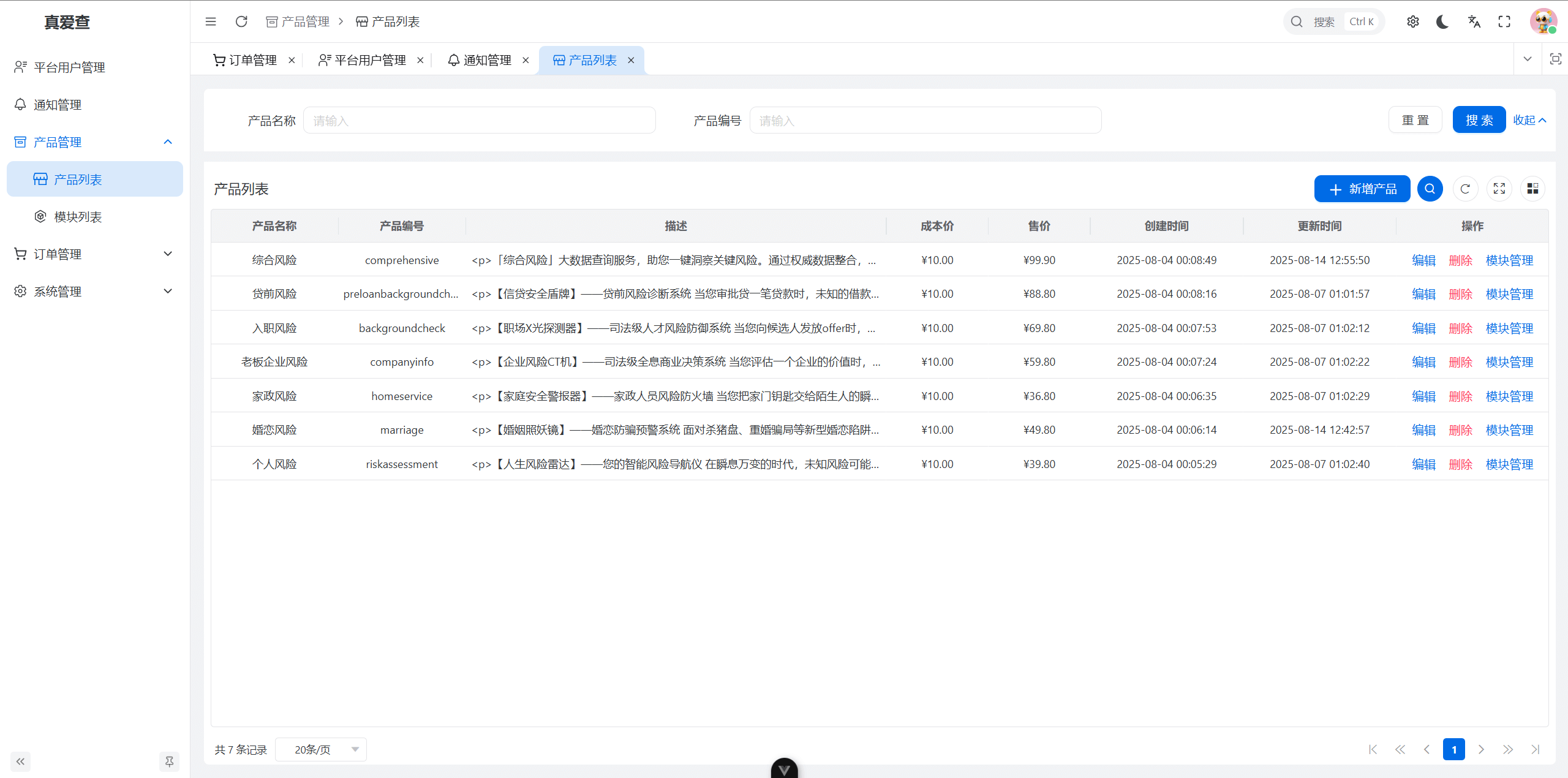
Task: Close the 订单管理 tab
Action: [292, 60]
